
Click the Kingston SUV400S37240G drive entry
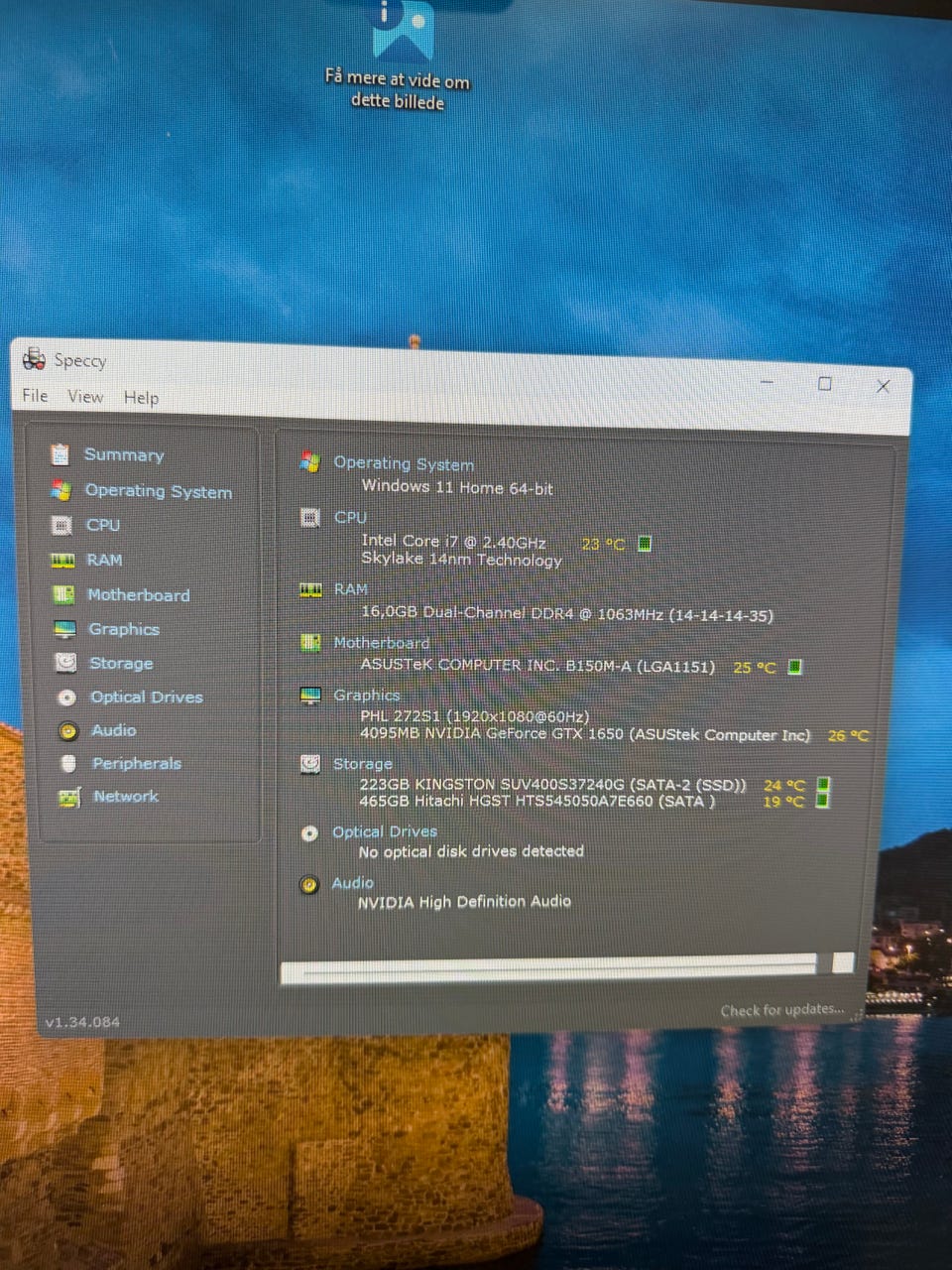click(x=552, y=784)
